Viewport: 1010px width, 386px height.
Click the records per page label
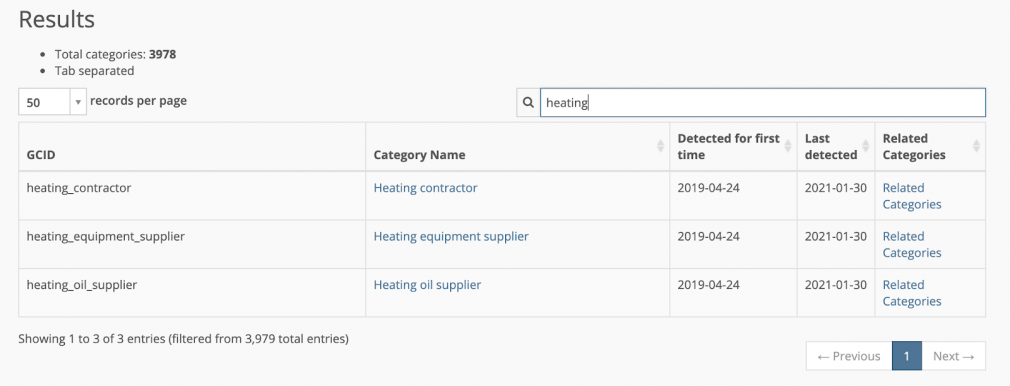[x=138, y=101]
